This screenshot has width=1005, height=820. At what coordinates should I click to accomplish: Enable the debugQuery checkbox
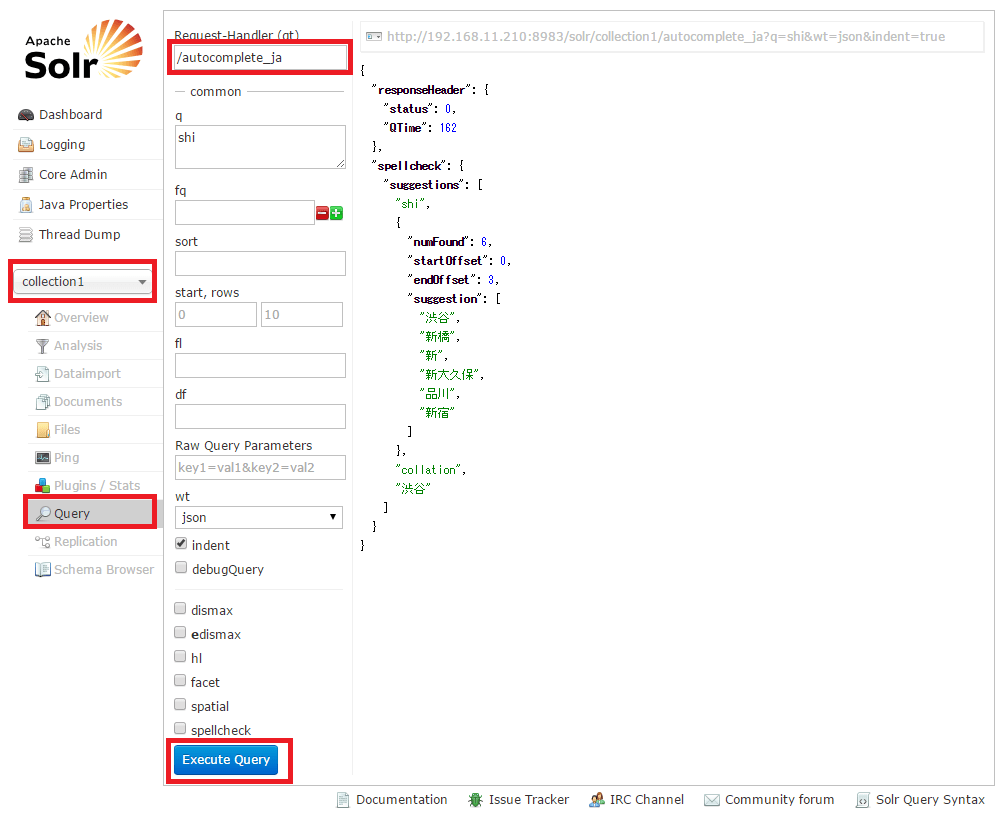[x=181, y=567]
